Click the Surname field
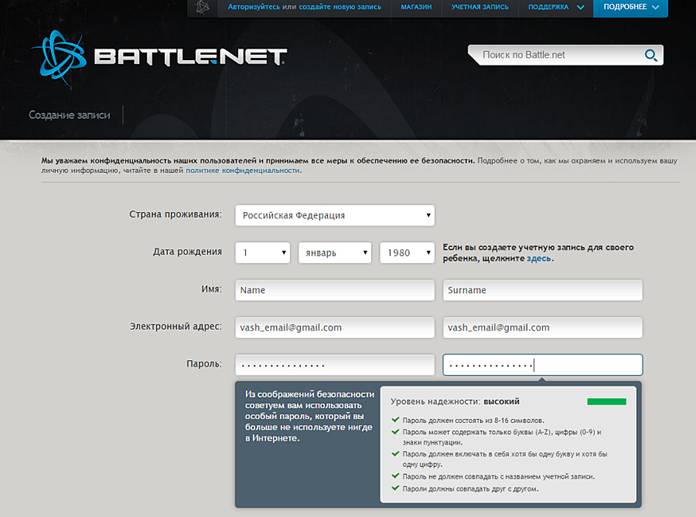Screen dimensions: 696x517 pos(542,290)
